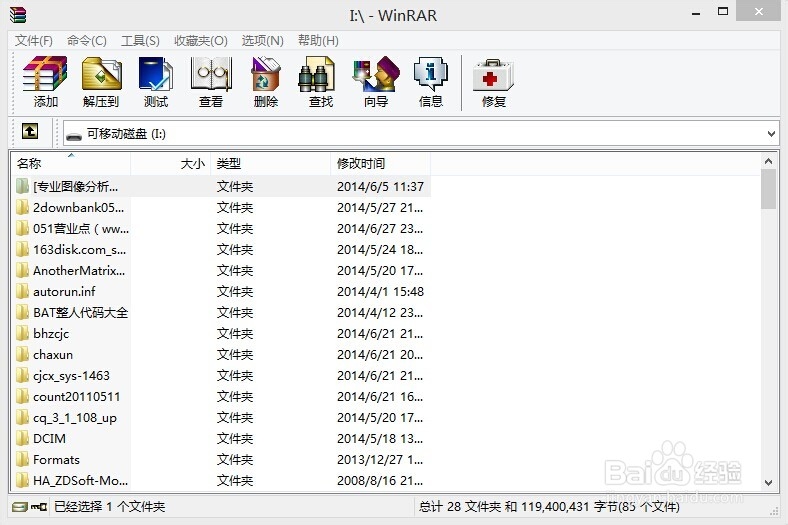Click the date 2008/8/16 21...

click(x=380, y=481)
